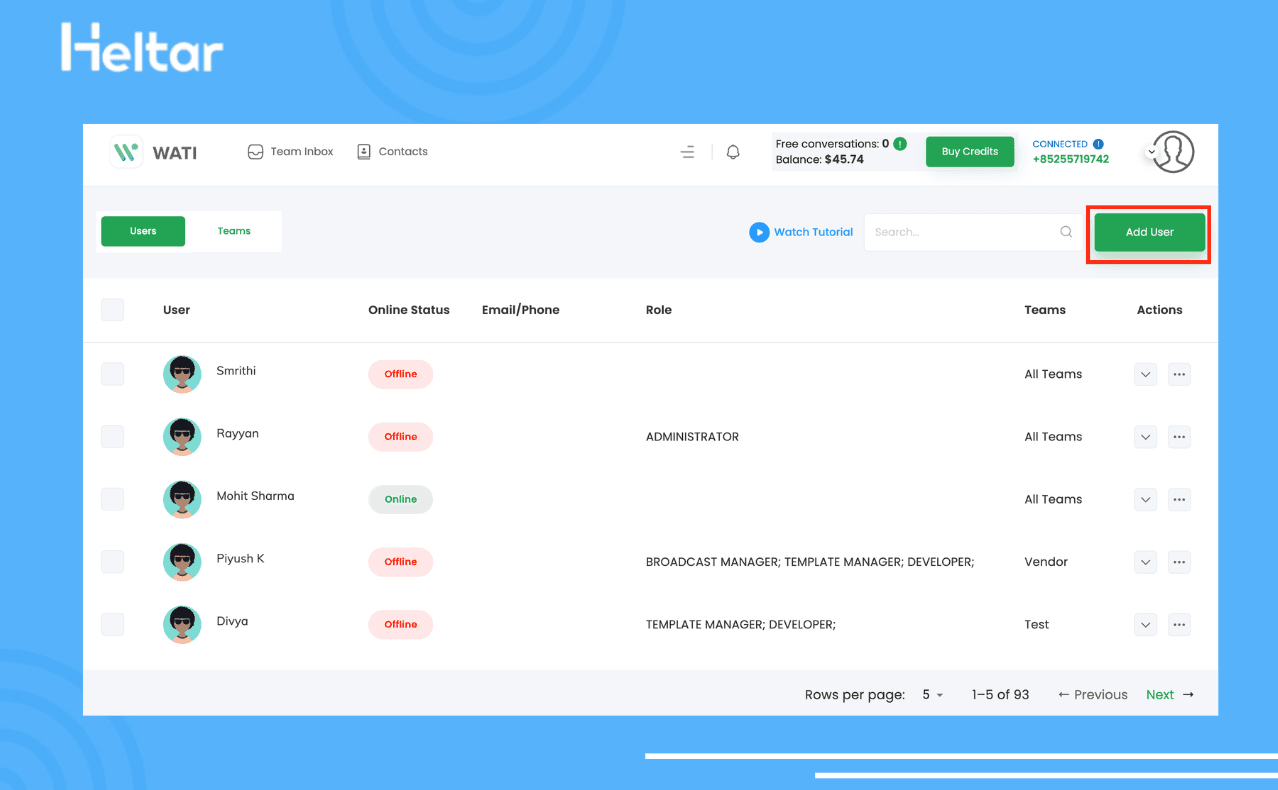Screen dimensions: 1278x790
Task: Open Team Inbox in the top navigation
Action: [290, 152]
